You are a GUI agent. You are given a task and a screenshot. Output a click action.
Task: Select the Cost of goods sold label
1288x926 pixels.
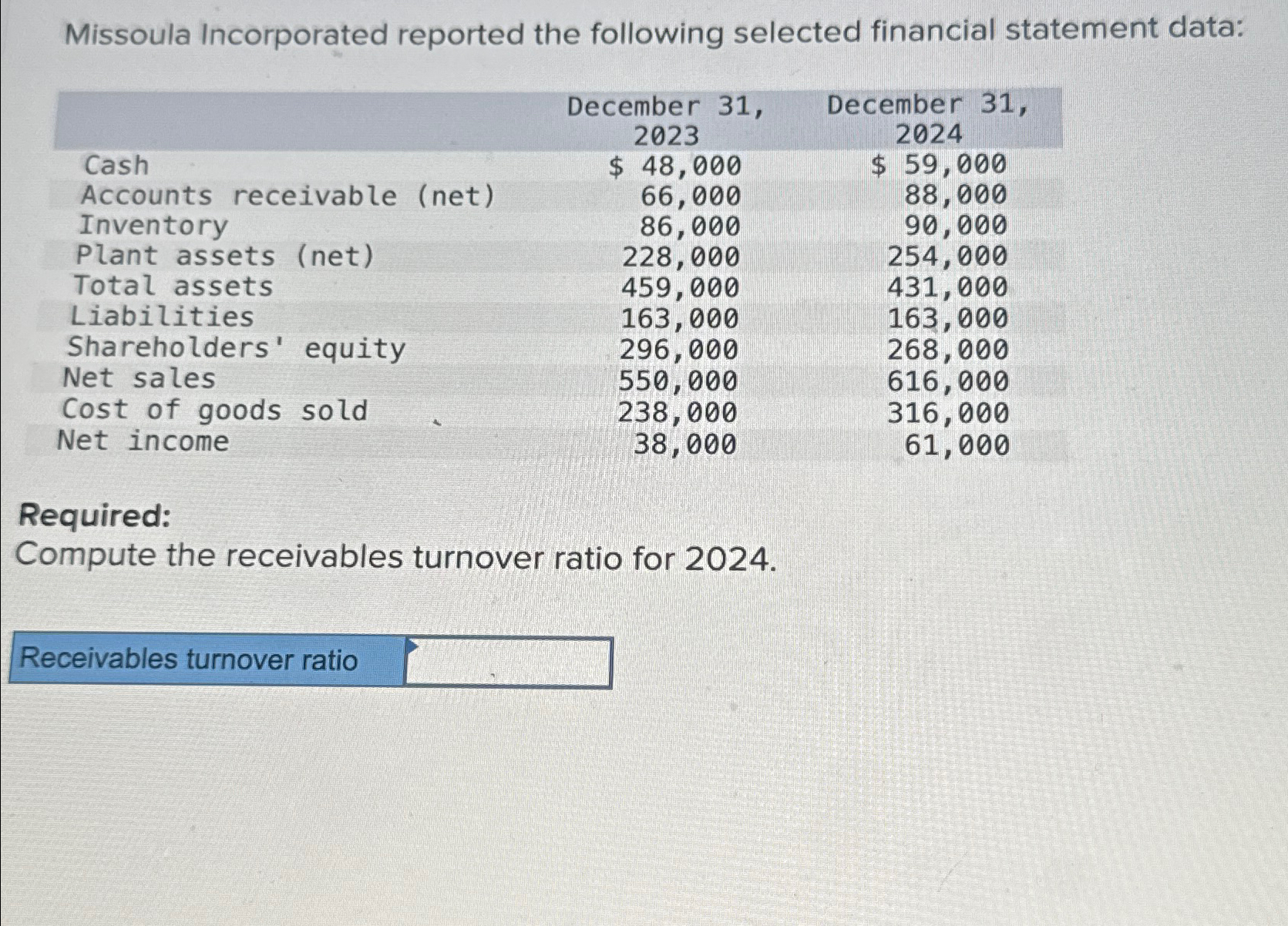(214, 411)
